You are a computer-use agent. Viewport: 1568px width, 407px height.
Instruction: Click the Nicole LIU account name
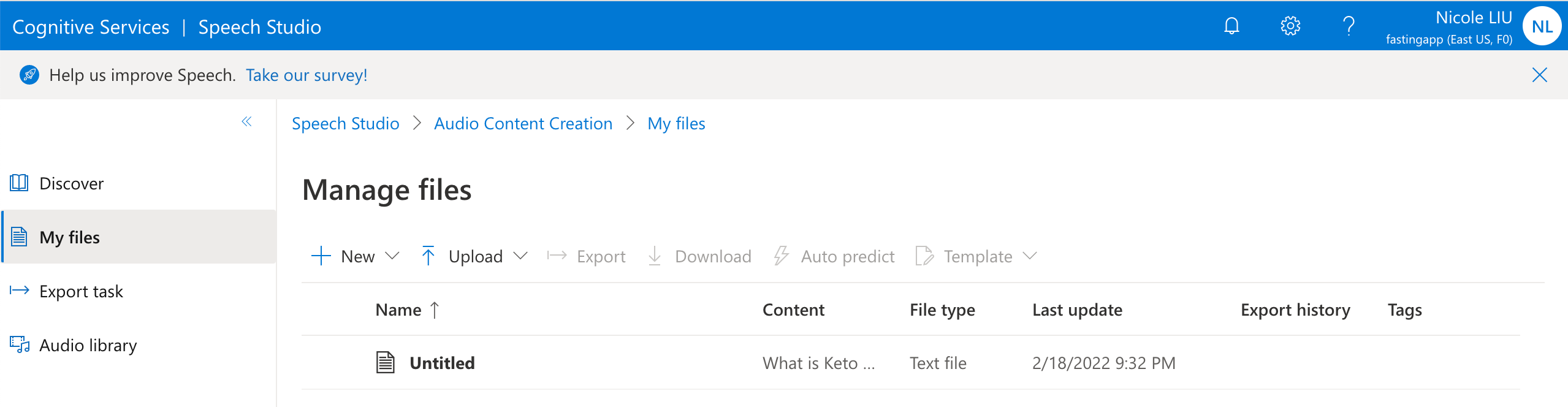1474,18
